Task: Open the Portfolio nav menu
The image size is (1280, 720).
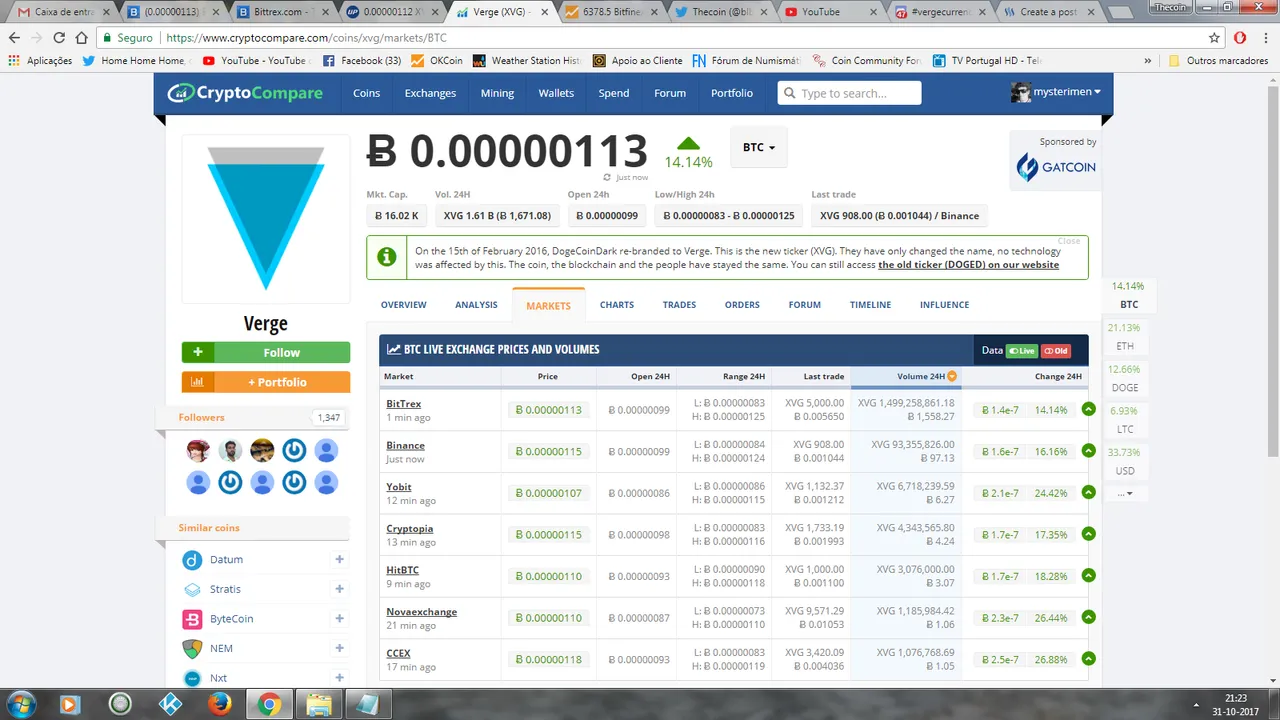Action: pyautogui.click(x=732, y=93)
